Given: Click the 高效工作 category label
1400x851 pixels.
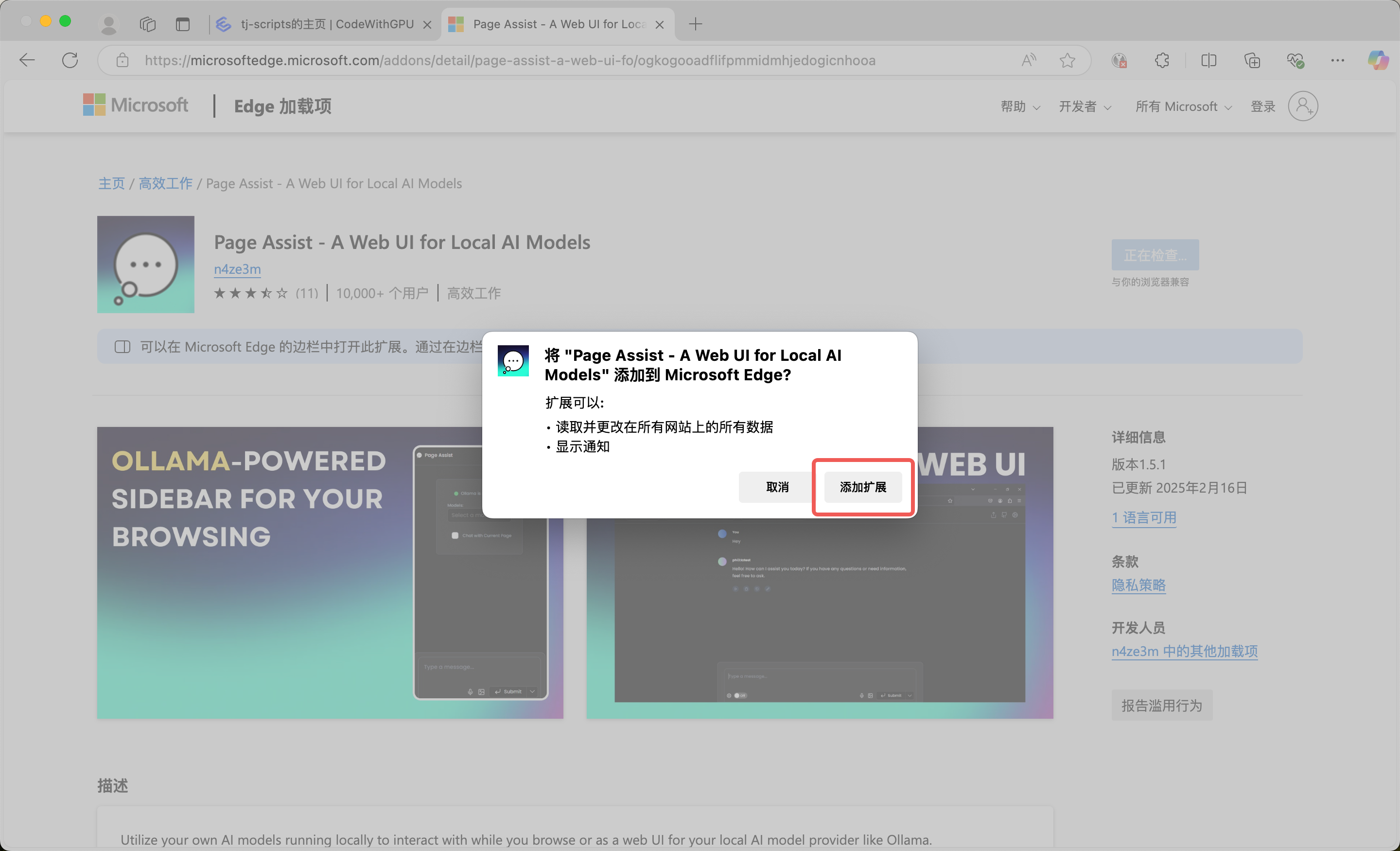Looking at the screenshot, I should [x=474, y=293].
